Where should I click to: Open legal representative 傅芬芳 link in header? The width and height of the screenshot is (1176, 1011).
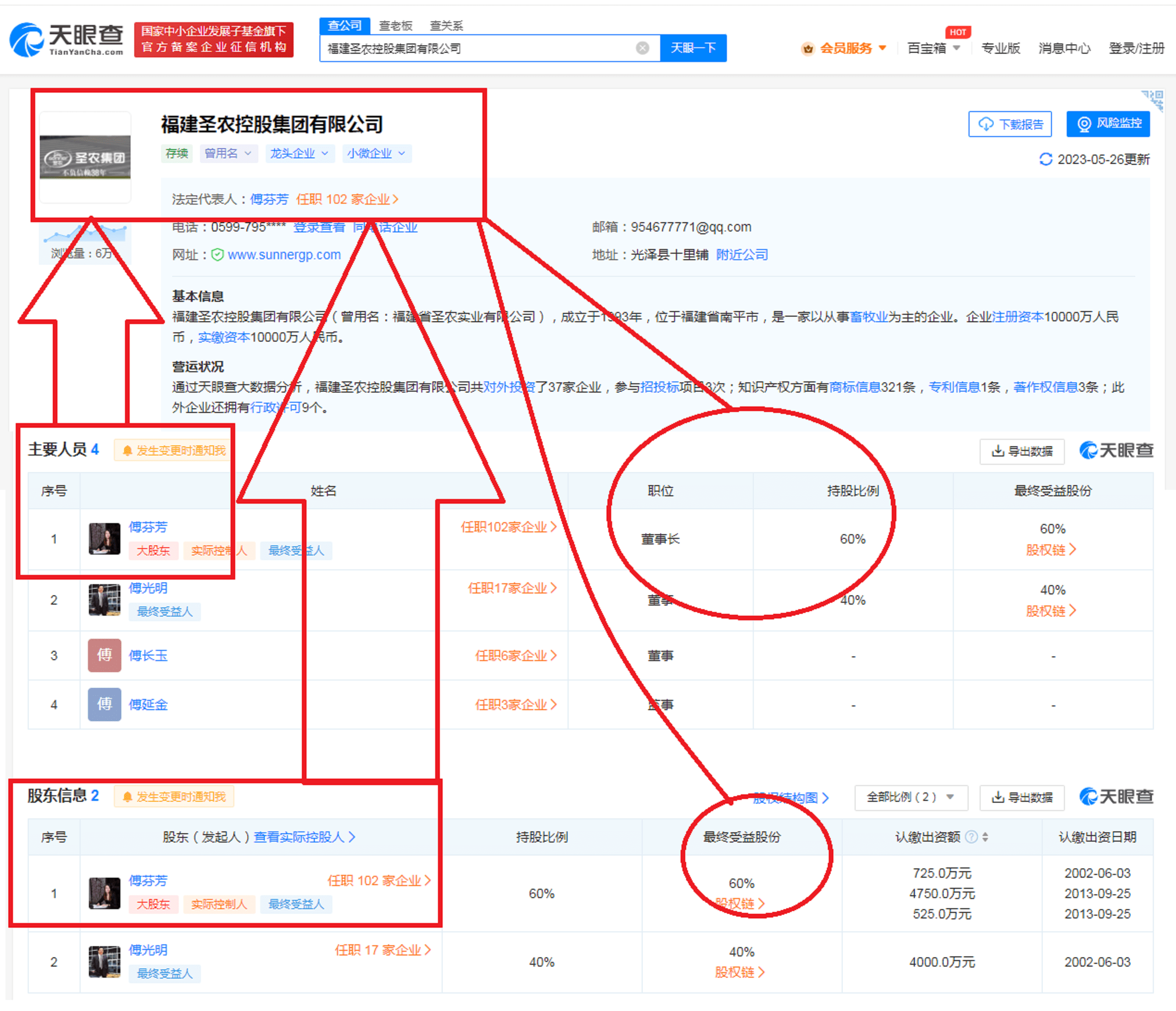coord(269,199)
